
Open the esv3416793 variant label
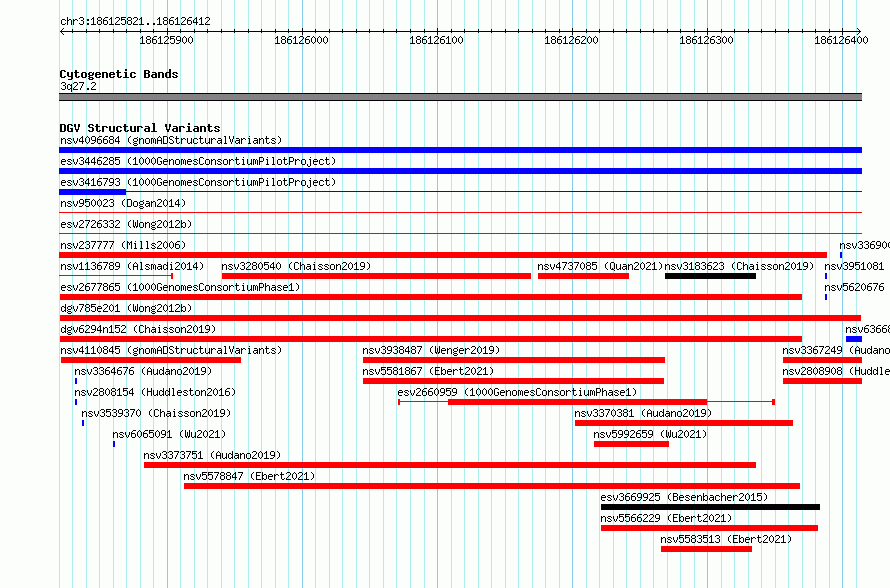point(198,182)
